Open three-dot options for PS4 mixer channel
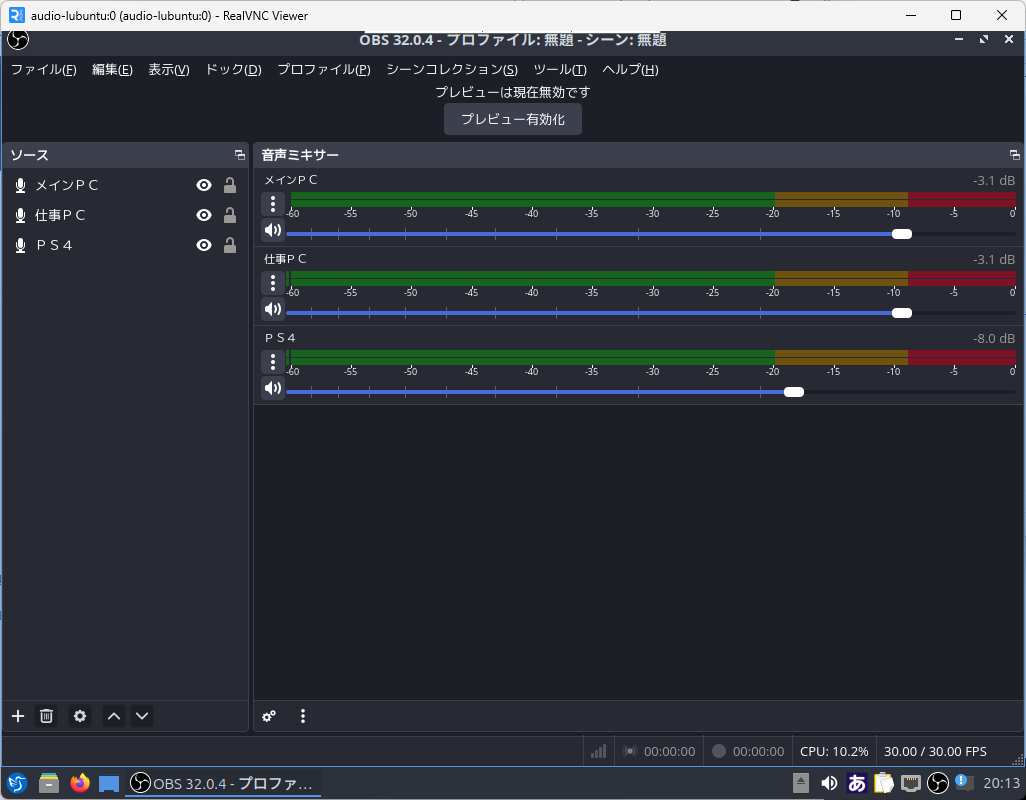Image resolution: width=1026 pixels, height=800 pixels. pyautogui.click(x=273, y=362)
